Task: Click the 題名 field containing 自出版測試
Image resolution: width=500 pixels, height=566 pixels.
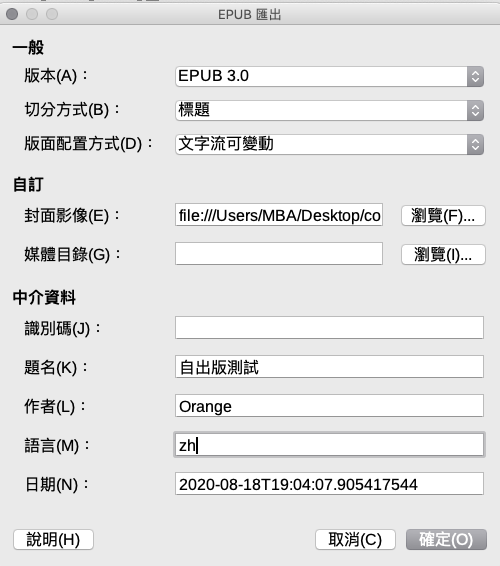Action: click(x=329, y=367)
